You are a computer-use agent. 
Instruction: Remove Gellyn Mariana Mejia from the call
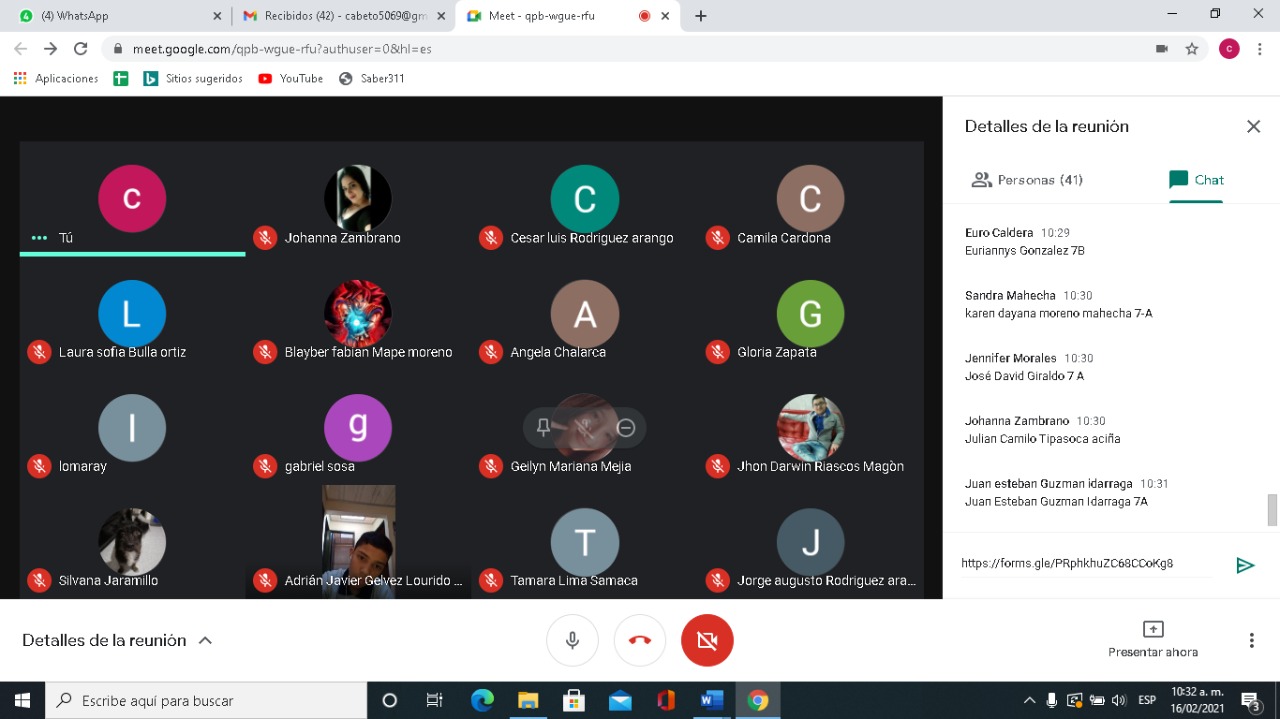point(626,428)
